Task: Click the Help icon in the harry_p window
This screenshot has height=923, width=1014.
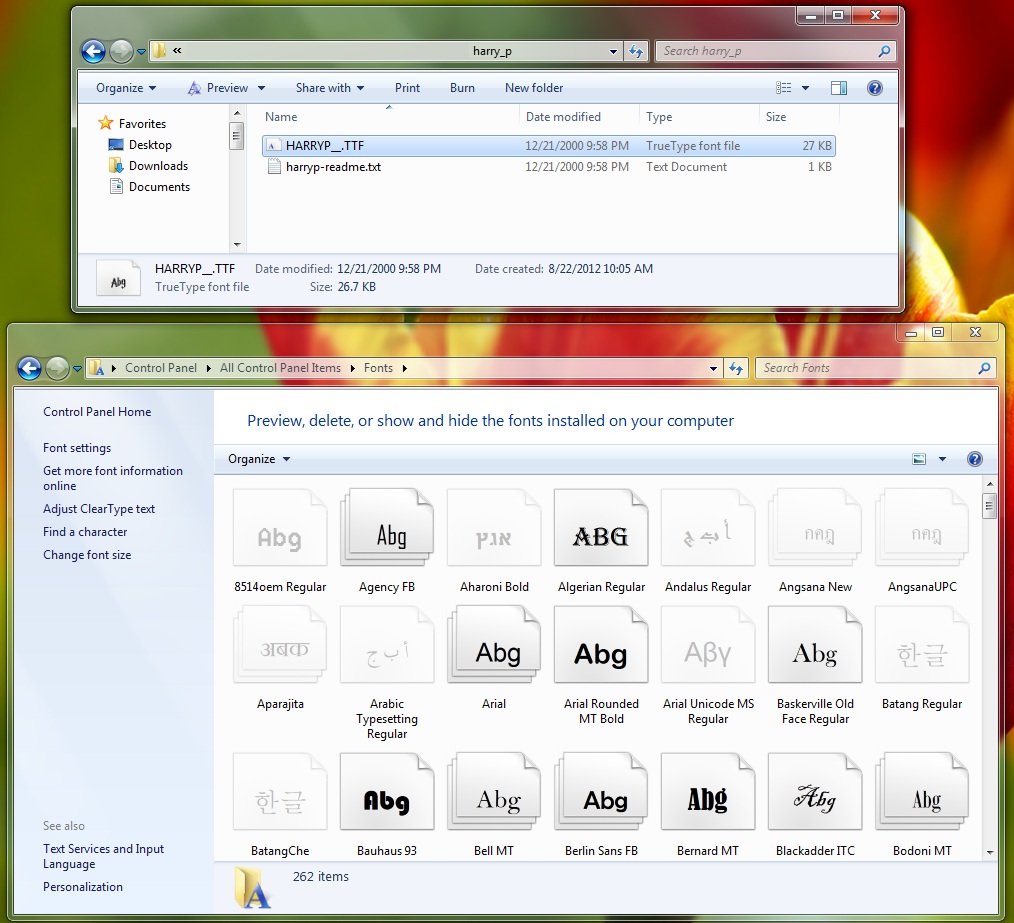Action: click(874, 87)
